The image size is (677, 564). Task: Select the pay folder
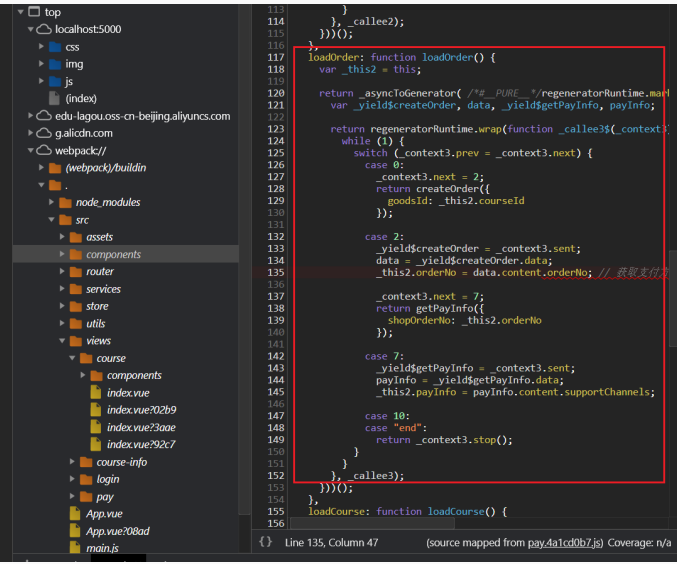[x=105, y=497]
